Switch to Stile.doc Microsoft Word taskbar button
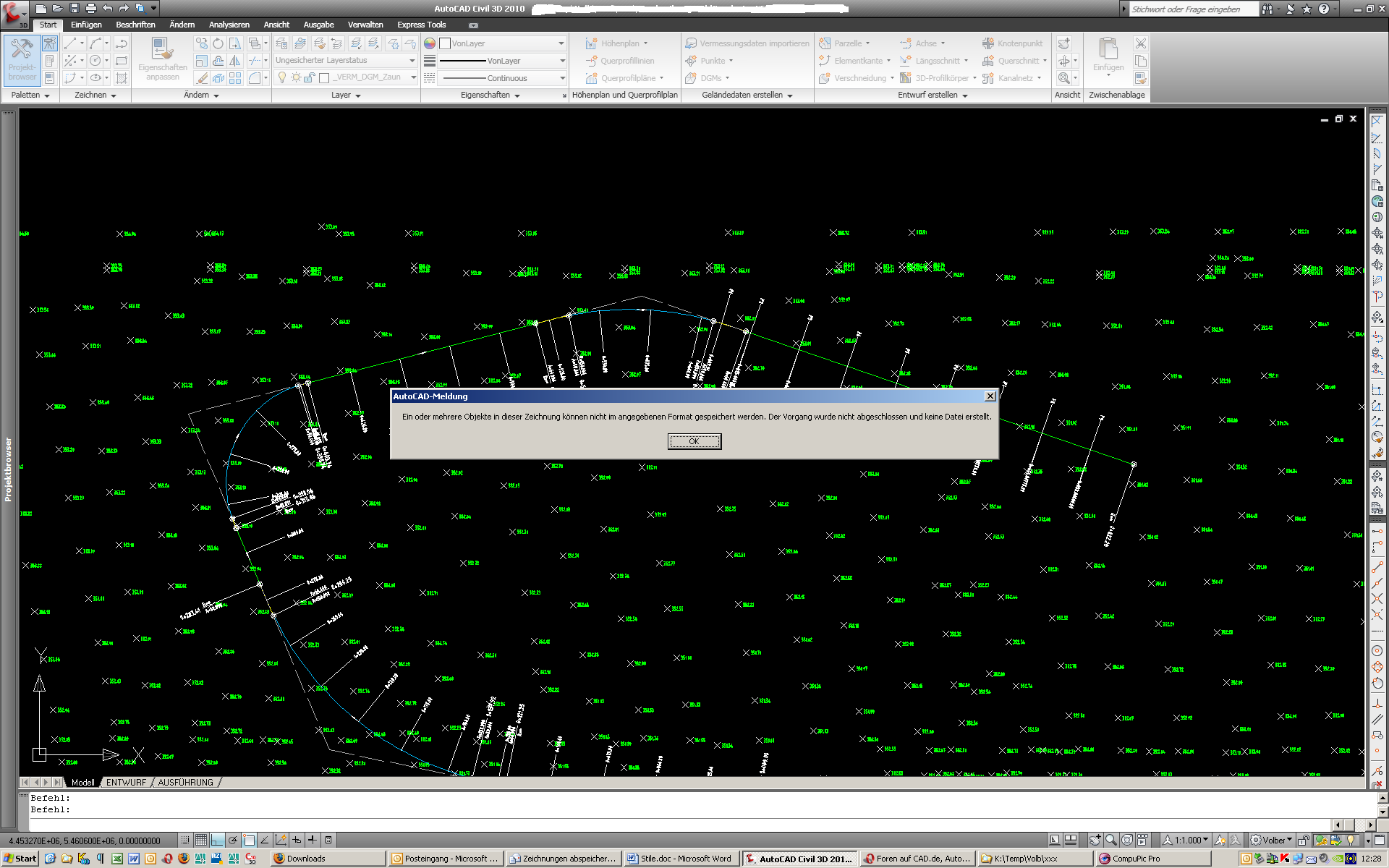 pos(680,859)
